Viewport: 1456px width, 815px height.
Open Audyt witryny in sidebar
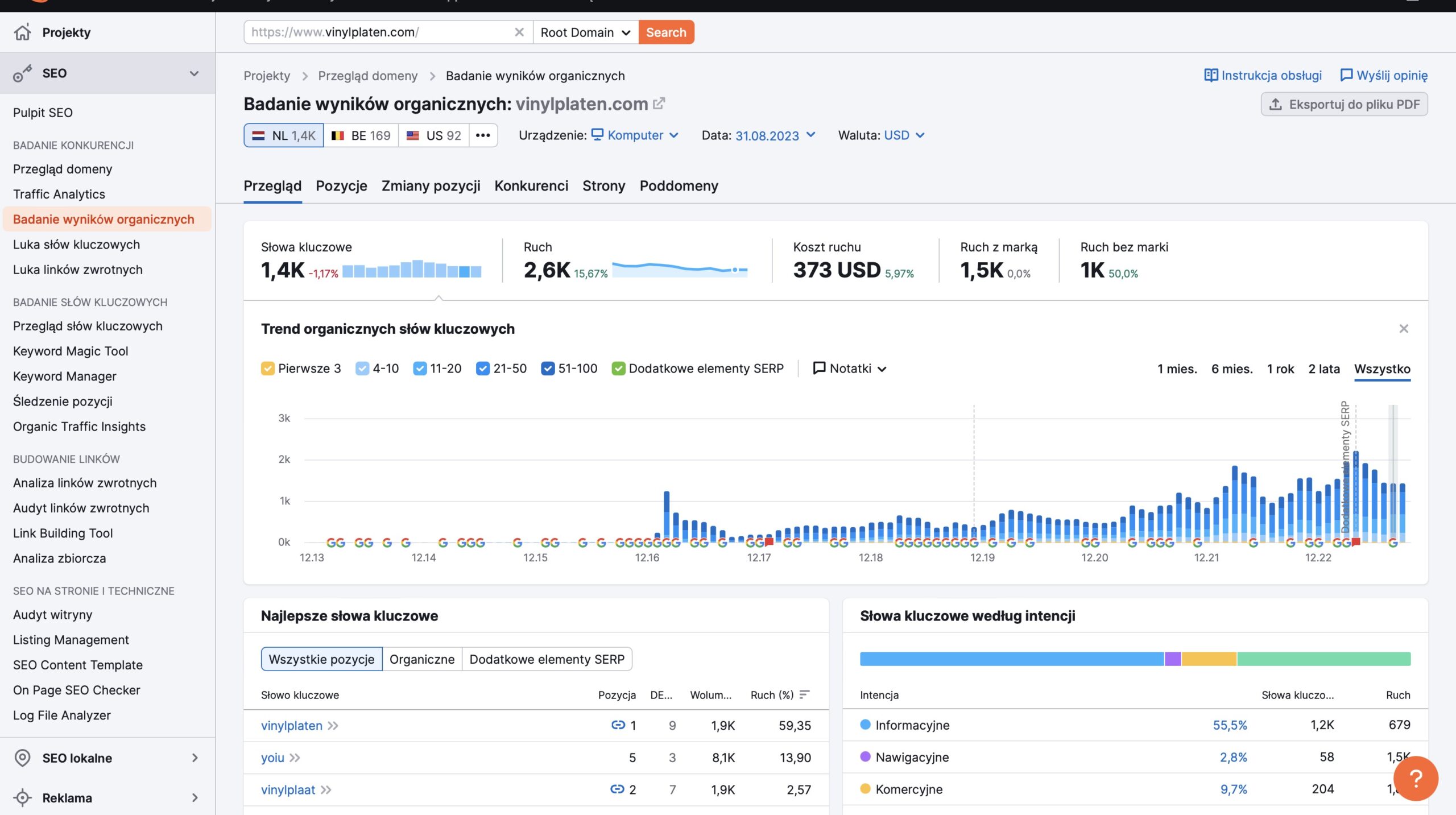point(52,615)
